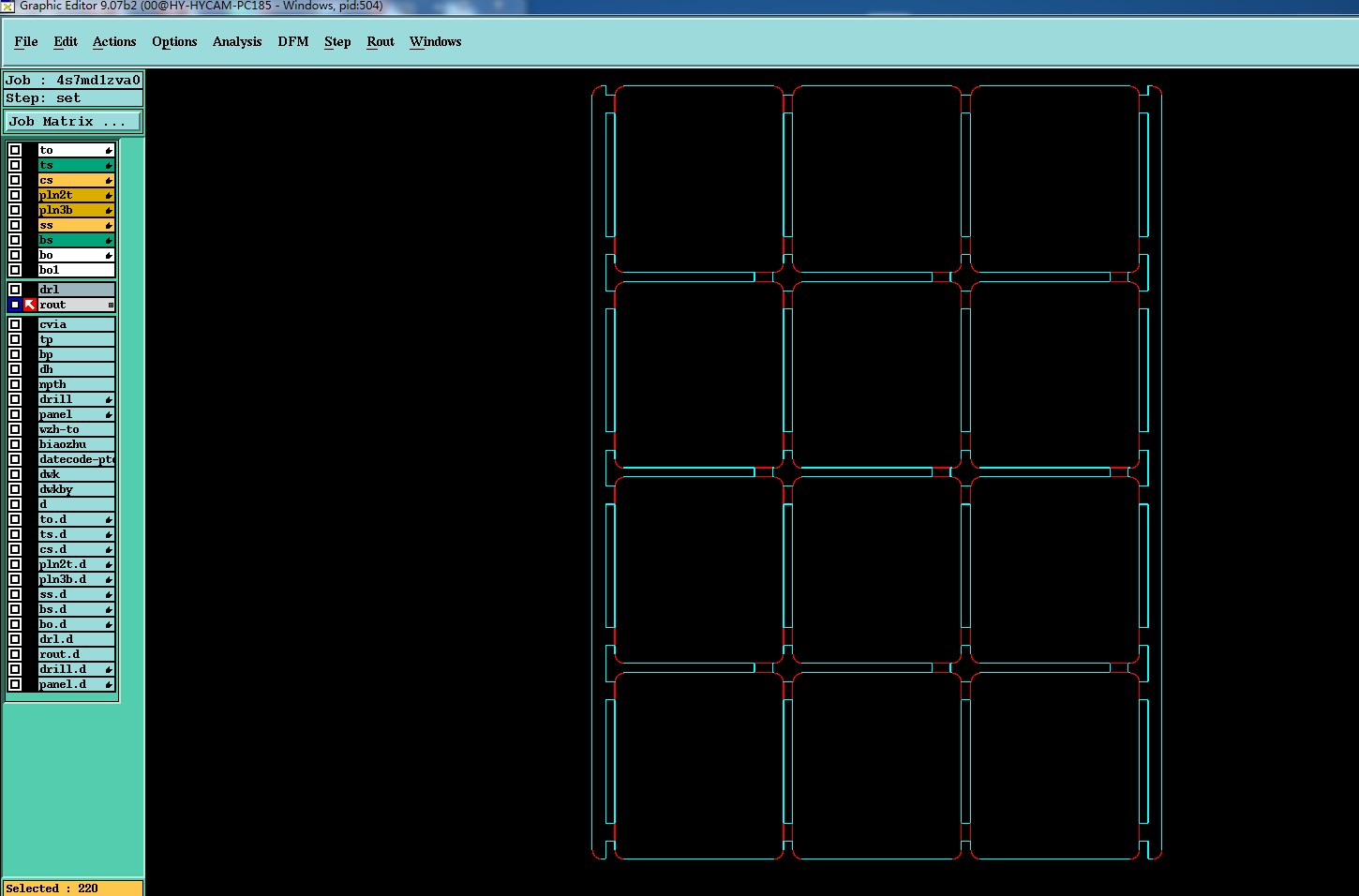
Task: Click the hand marker on the cs layer
Action: pos(109,181)
